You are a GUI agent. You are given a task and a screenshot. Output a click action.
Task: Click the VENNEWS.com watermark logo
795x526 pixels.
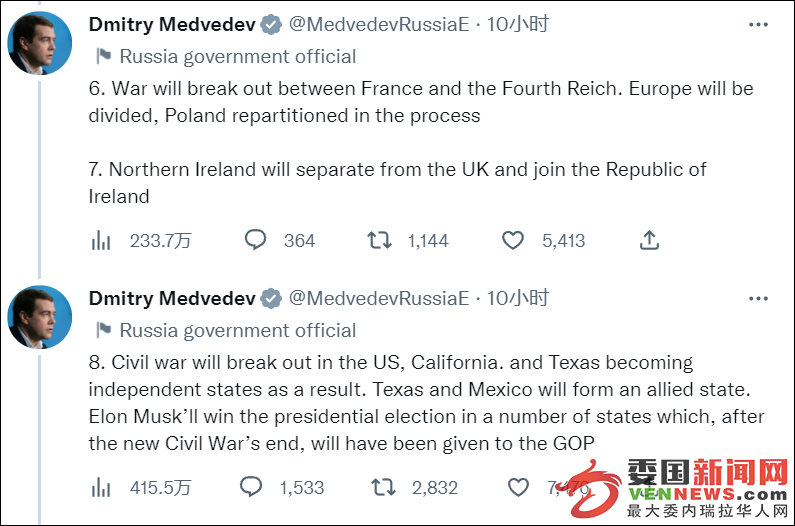(679, 488)
